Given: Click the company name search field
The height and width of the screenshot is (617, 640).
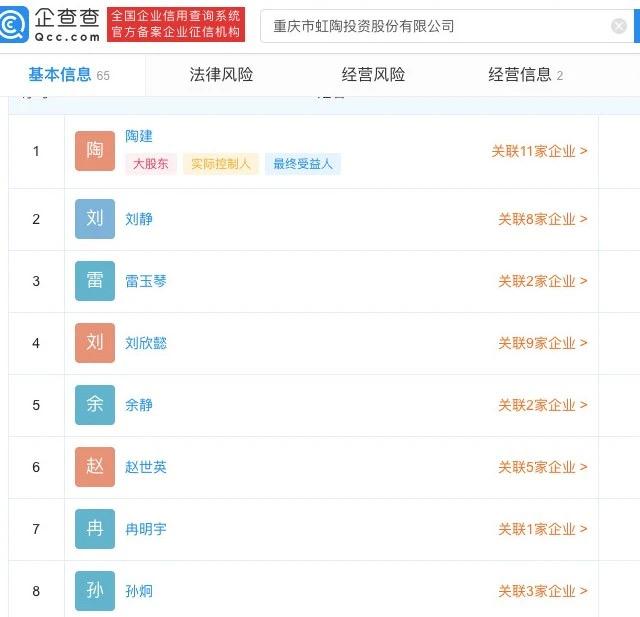Looking at the screenshot, I should pos(435,26).
